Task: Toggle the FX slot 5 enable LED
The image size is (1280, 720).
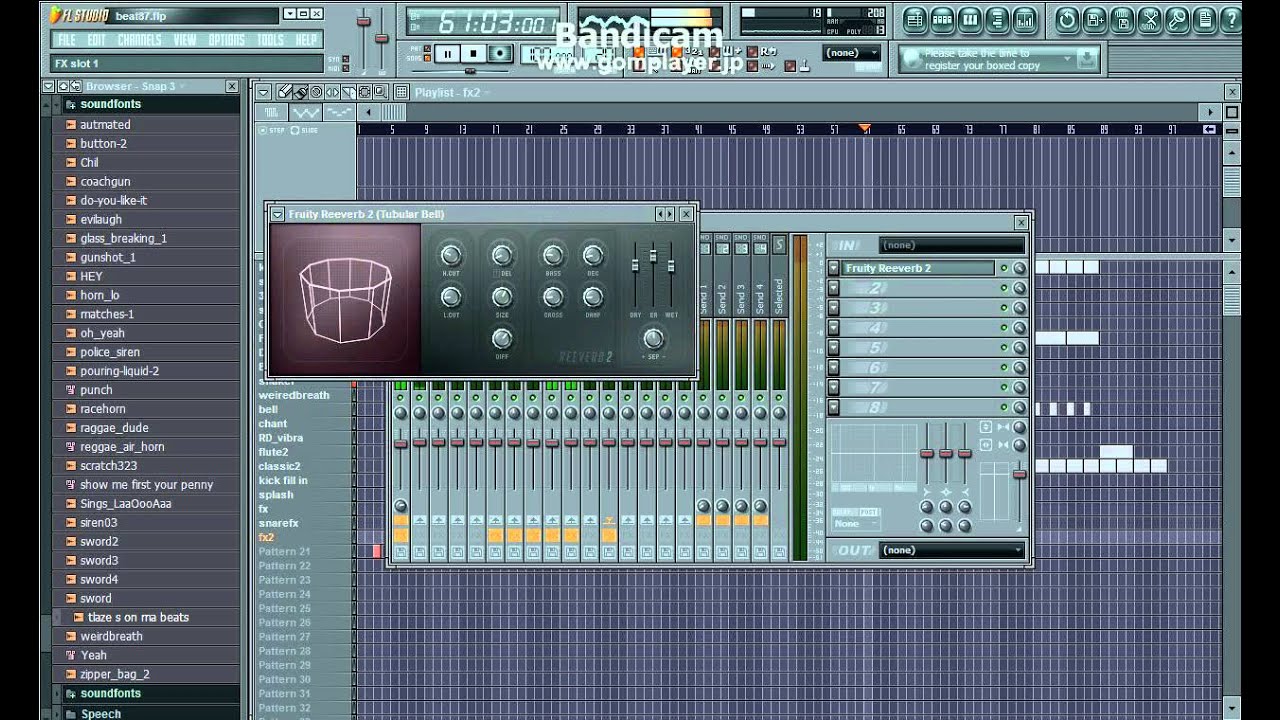Action: click(1004, 347)
